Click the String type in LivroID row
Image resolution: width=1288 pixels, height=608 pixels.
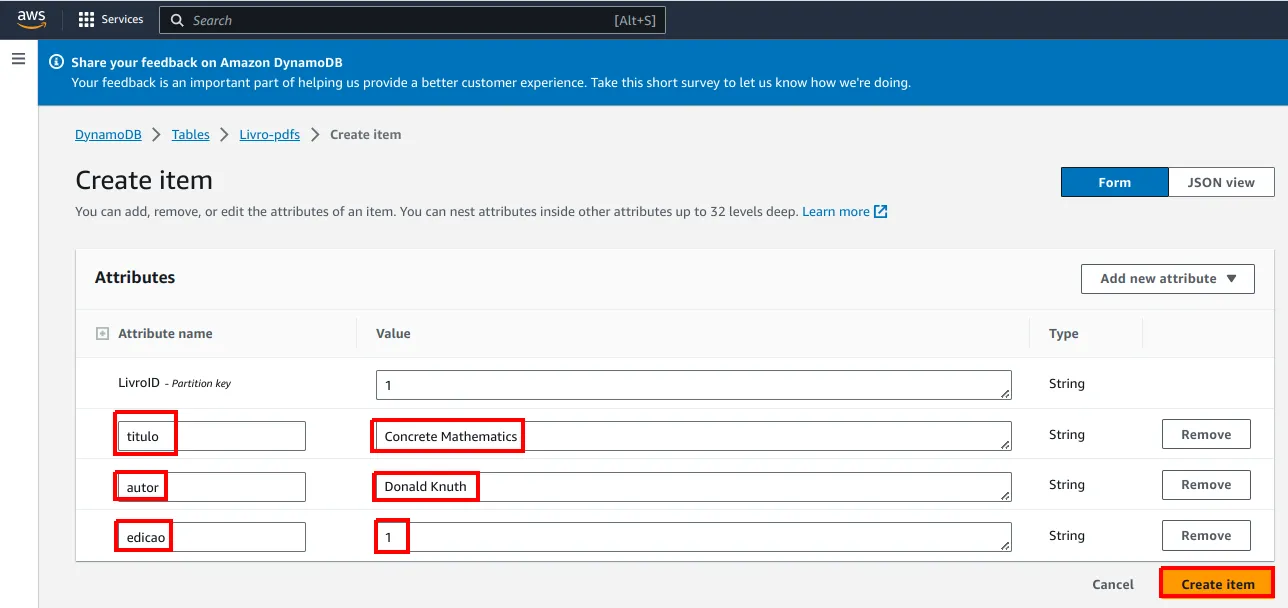coord(1067,384)
